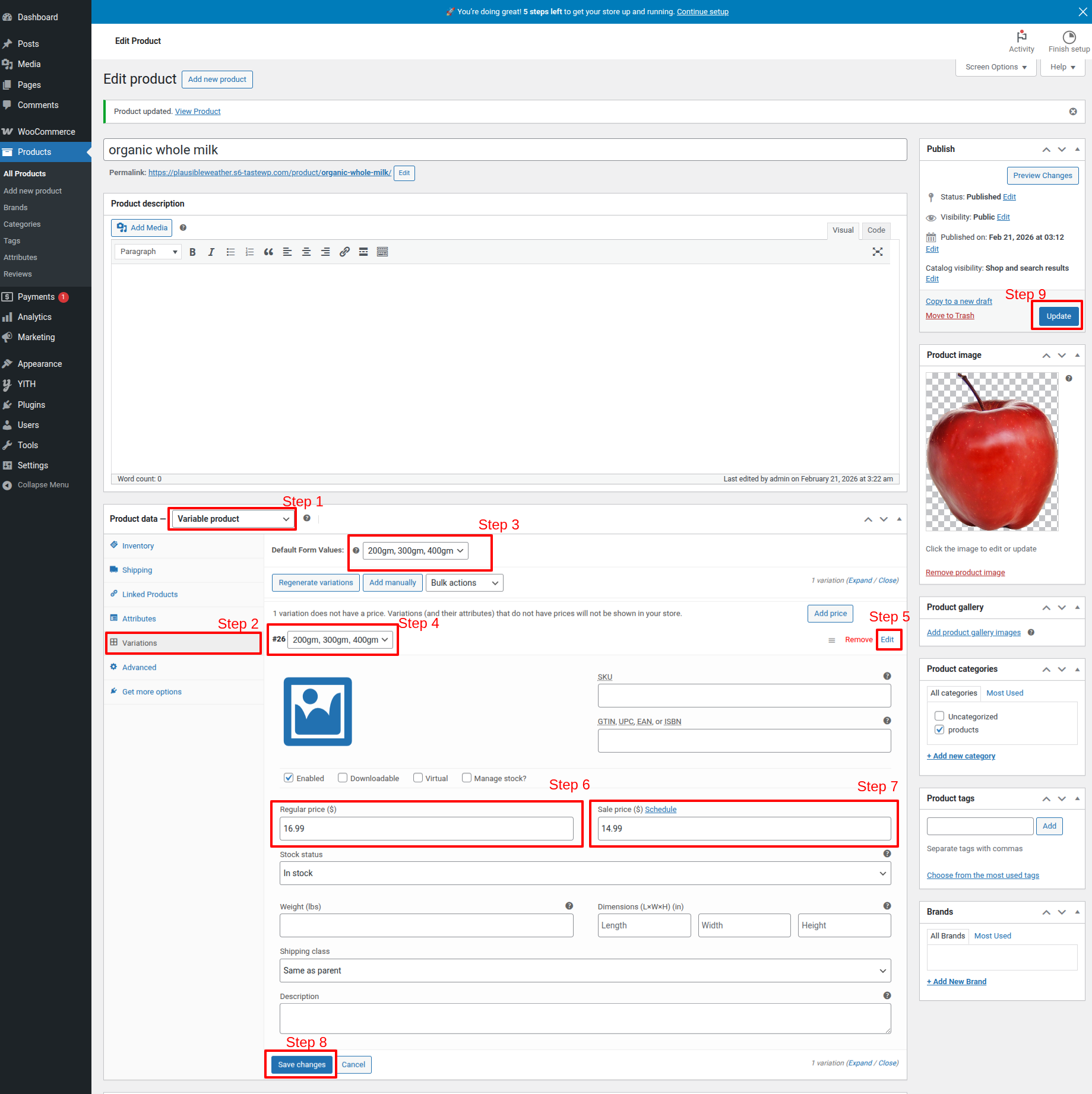Viewport: 1092px width, 1094px height.
Task: Uncheck the Enabled variation checkbox
Action: [289, 778]
